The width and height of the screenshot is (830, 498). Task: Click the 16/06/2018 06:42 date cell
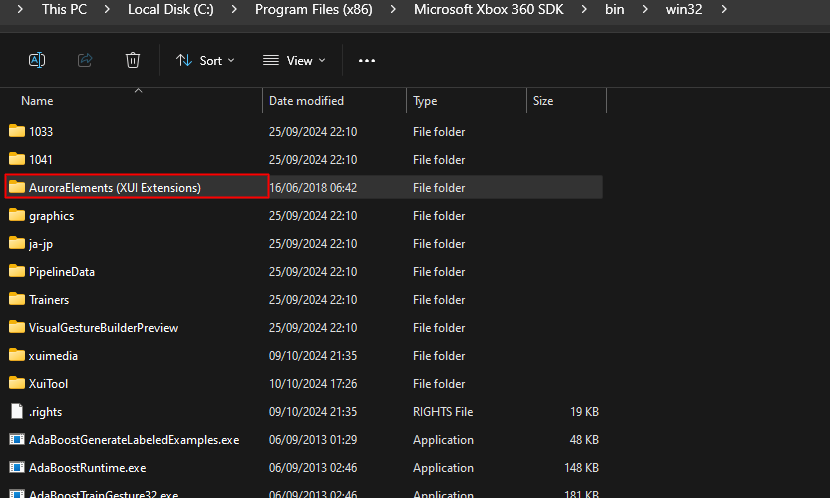[313, 188]
